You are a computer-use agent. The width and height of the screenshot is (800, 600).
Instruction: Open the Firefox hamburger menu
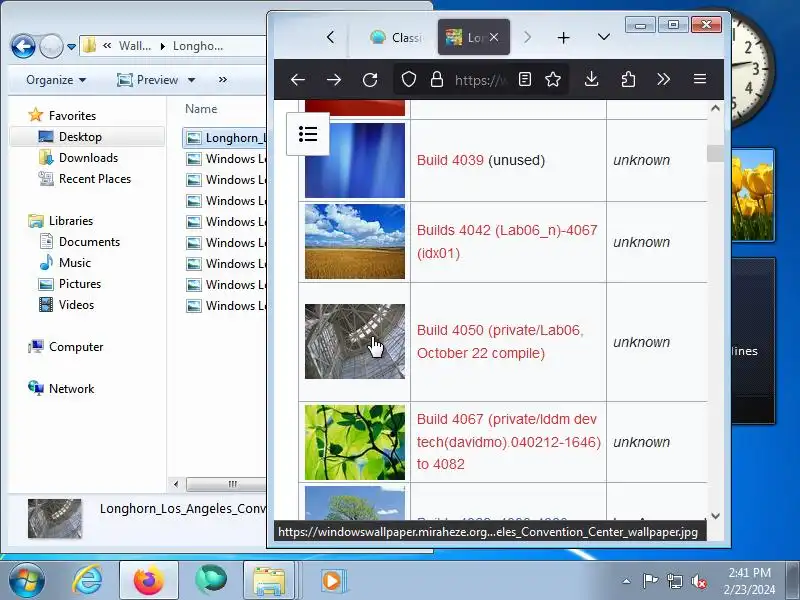point(700,79)
